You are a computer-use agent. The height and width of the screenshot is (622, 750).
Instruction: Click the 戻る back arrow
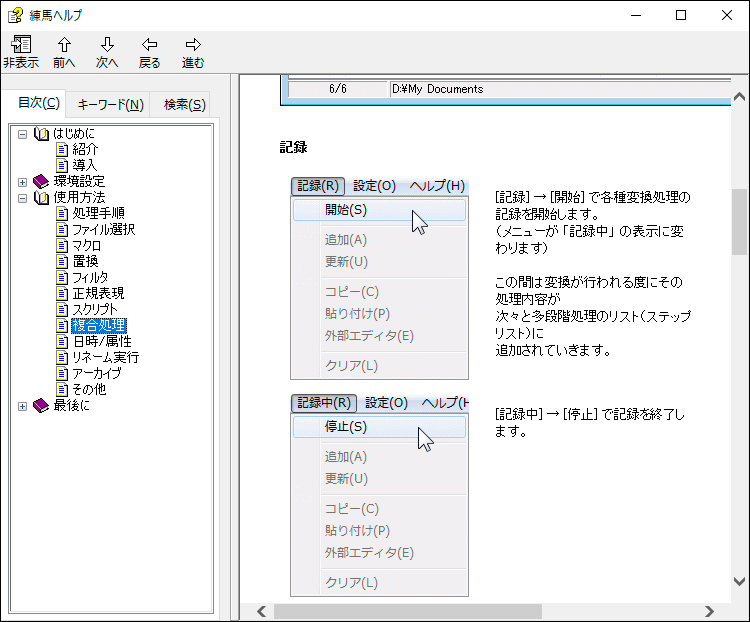(x=150, y=52)
